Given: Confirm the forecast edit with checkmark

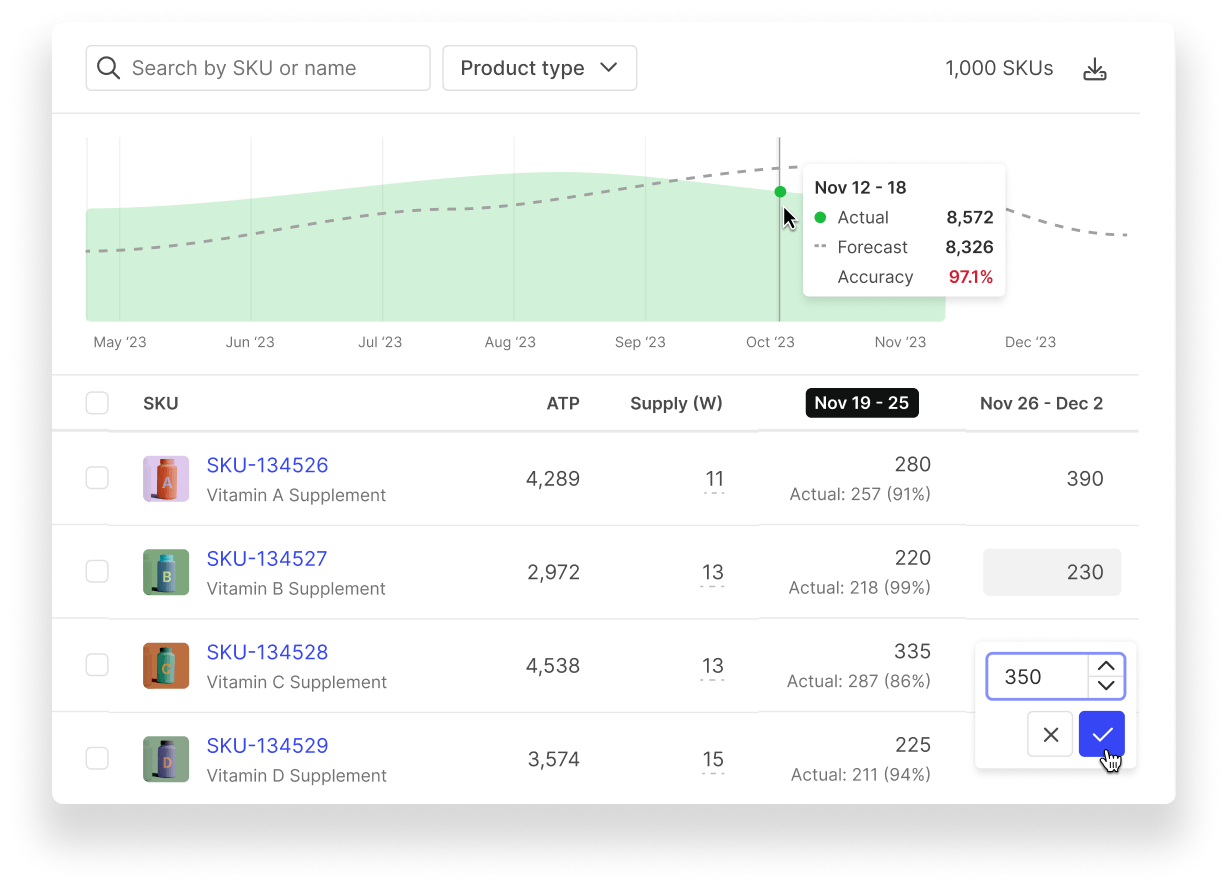Looking at the screenshot, I should click(1102, 734).
